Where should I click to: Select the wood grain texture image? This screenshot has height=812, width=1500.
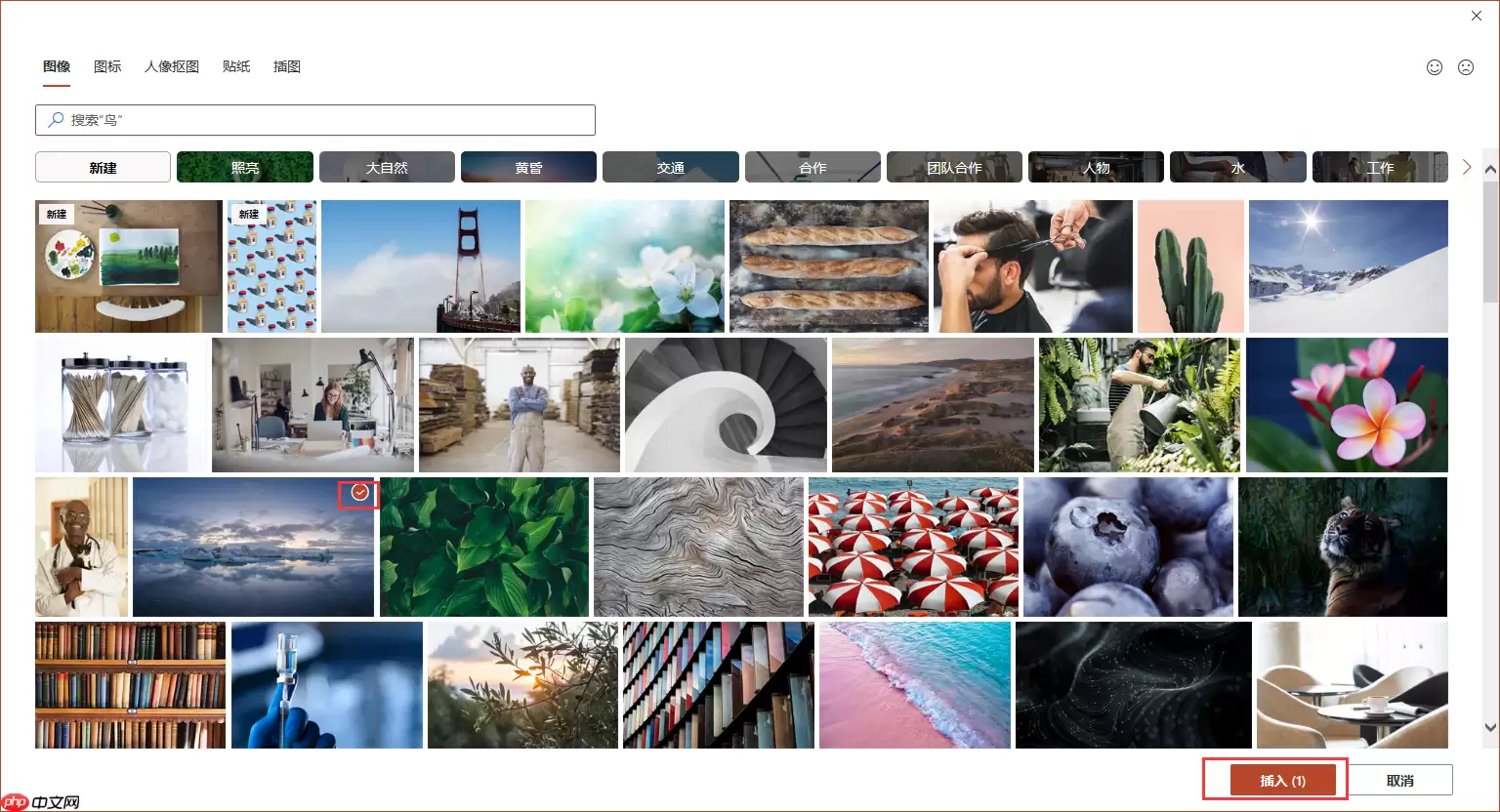tap(698, 547)
